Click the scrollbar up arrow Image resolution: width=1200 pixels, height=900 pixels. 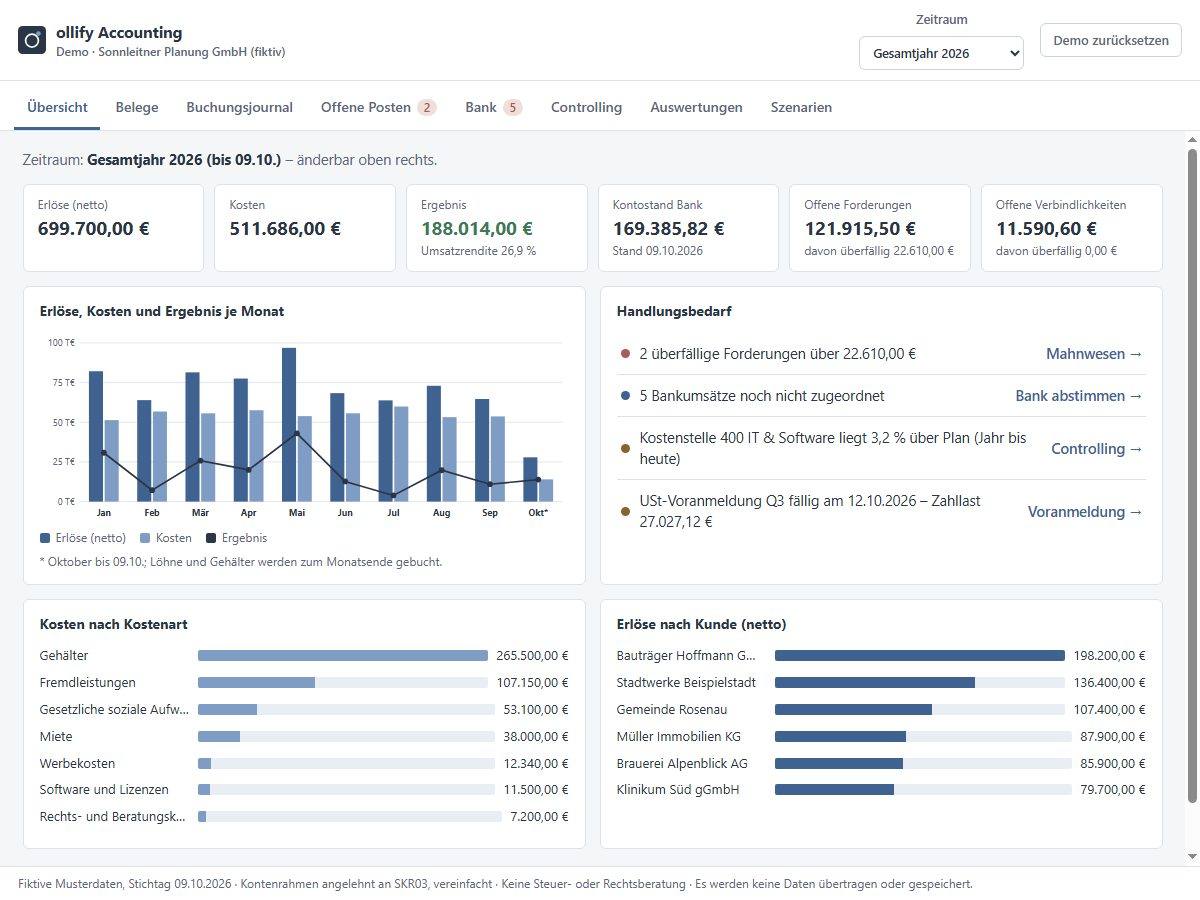coord(1191,139)
